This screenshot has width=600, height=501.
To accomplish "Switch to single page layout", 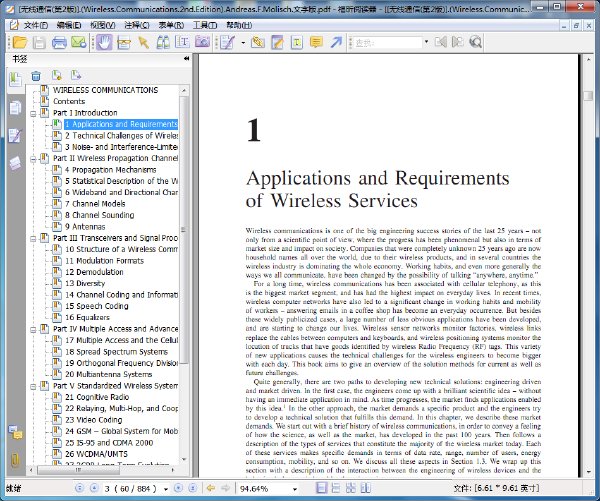I will point(321,488).
